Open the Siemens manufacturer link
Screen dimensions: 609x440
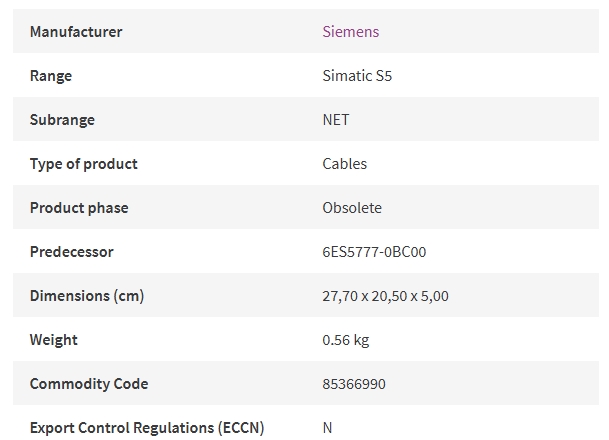click(350, 32)
